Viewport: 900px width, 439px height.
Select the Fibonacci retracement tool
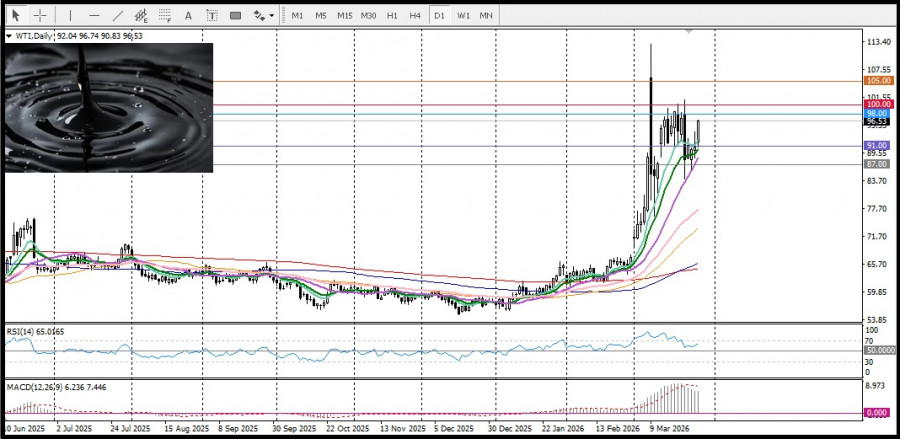[165, 16]
